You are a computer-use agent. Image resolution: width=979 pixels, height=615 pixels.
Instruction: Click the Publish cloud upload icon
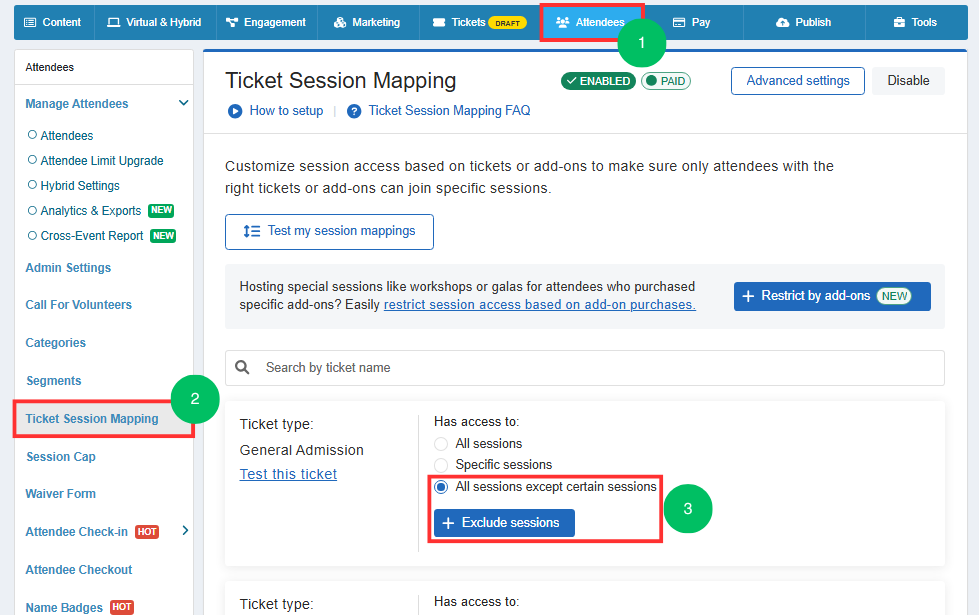tap(782, 22)
